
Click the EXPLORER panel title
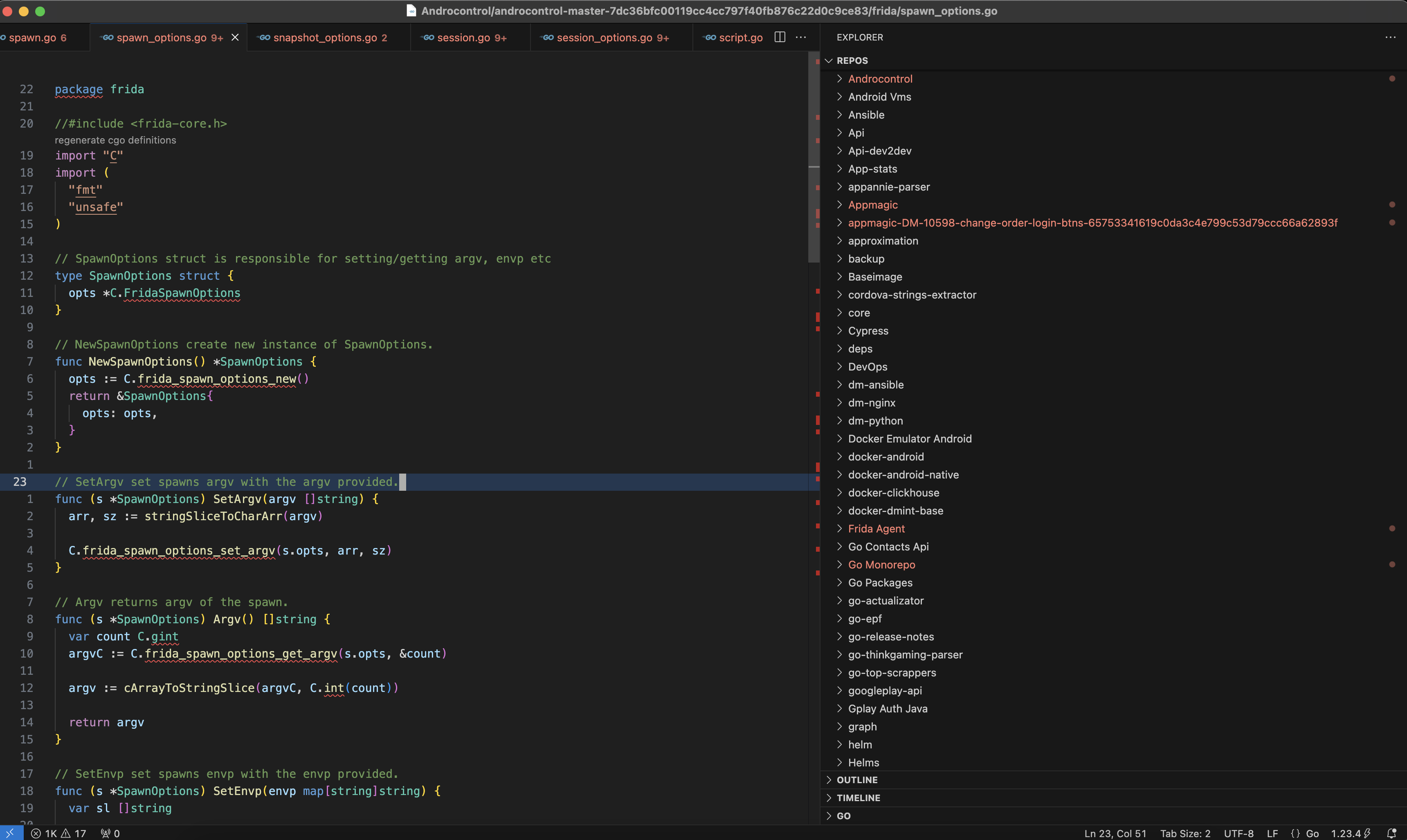pos(859,37)
